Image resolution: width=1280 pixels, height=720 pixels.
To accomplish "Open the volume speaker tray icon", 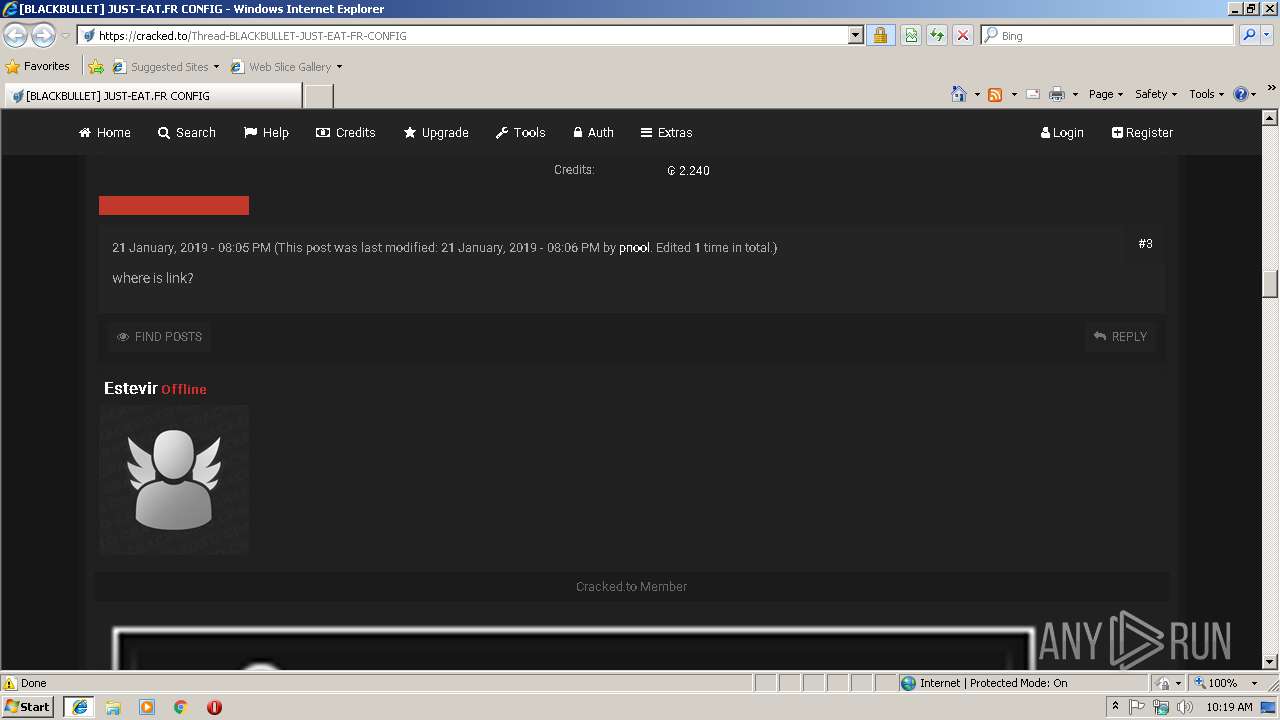I will 1185,707.
